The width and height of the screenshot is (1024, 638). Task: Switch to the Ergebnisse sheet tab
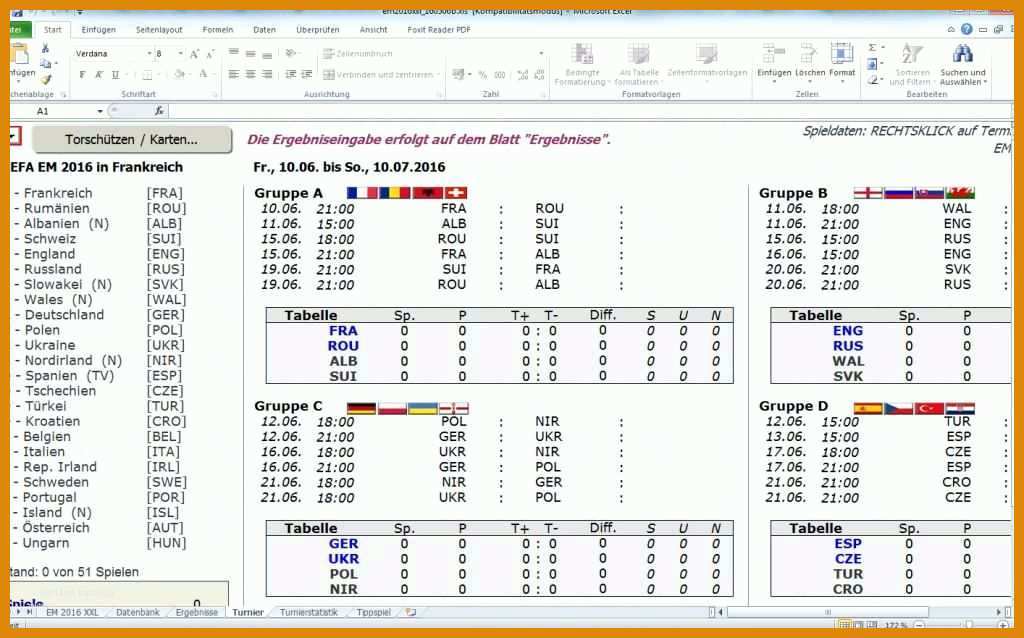tap(197, 613)
